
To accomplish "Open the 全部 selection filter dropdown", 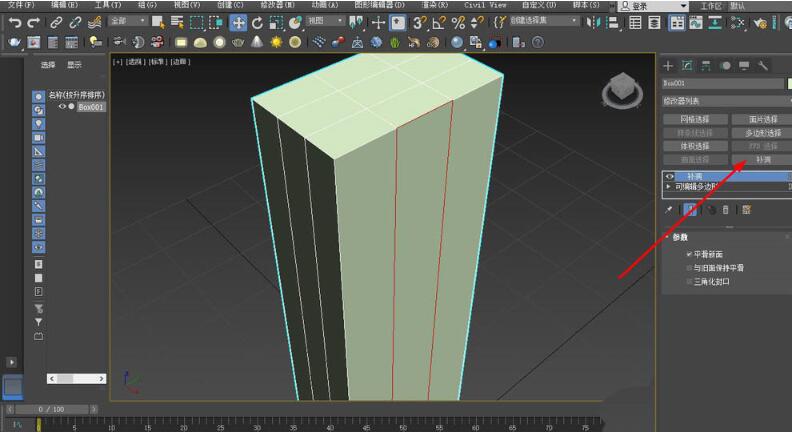I will coord(128,21).
